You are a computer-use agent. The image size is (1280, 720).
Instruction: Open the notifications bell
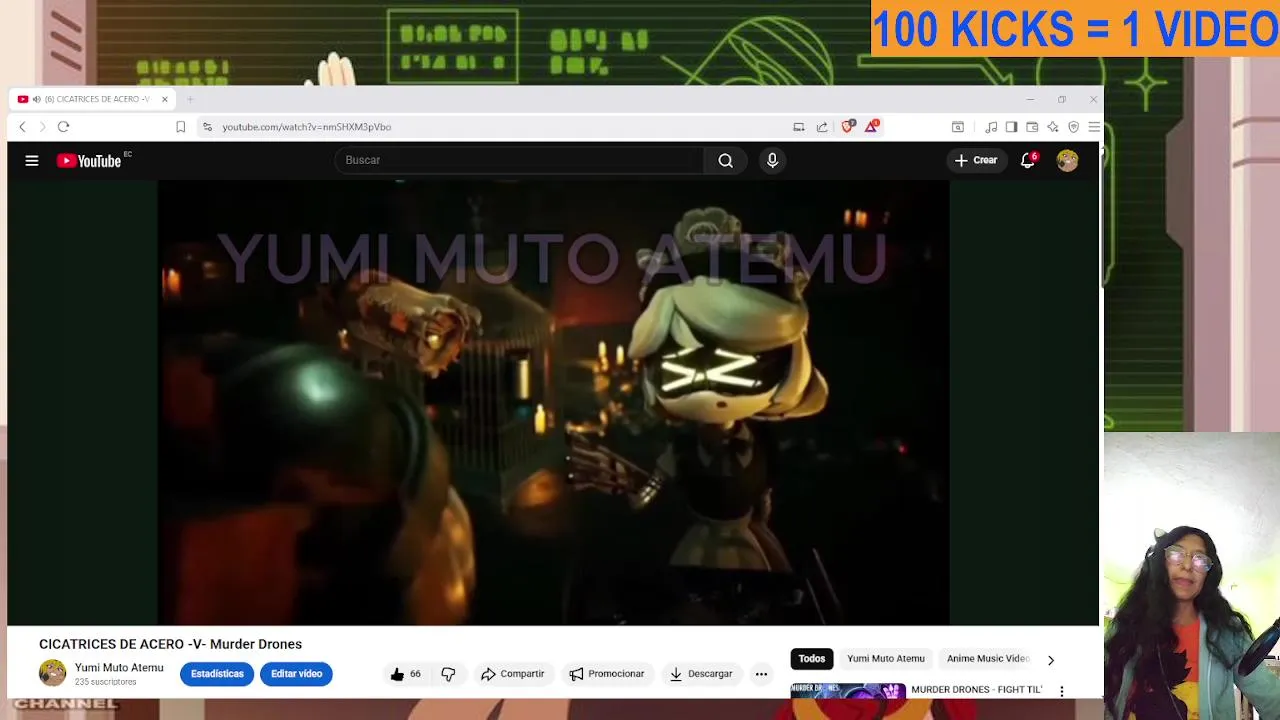[1028, 160]
